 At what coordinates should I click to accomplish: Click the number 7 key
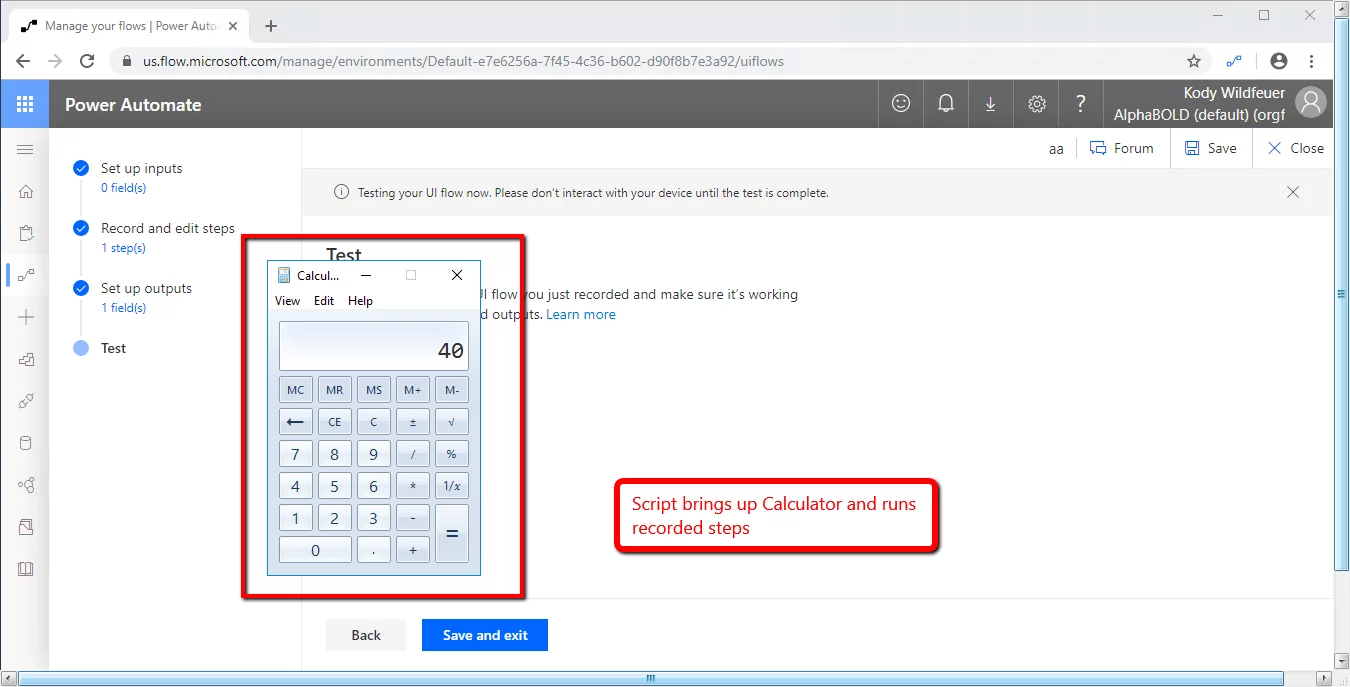click(296, 454)
